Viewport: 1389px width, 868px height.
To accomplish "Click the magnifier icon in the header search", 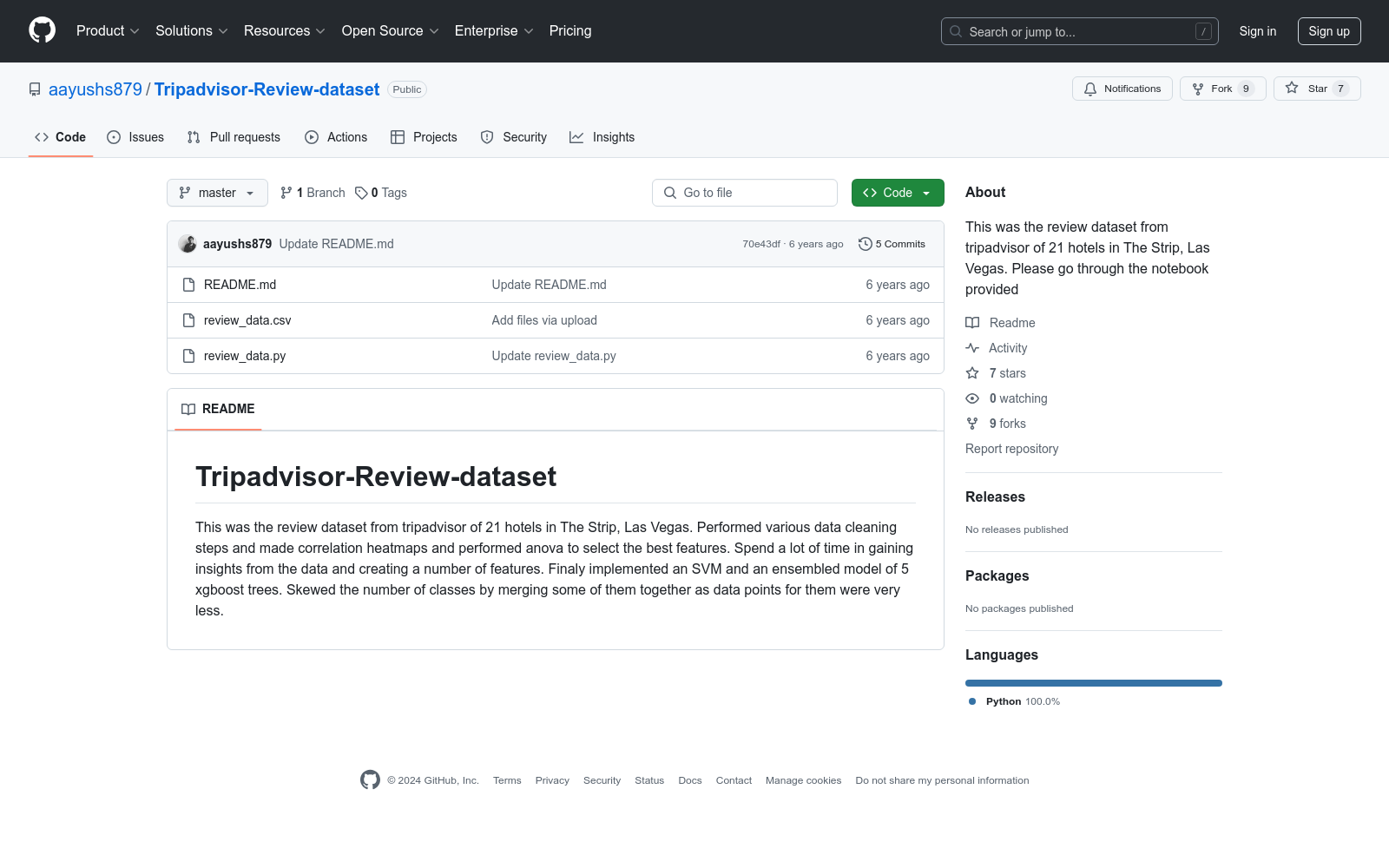I will (x=956, y=31).
